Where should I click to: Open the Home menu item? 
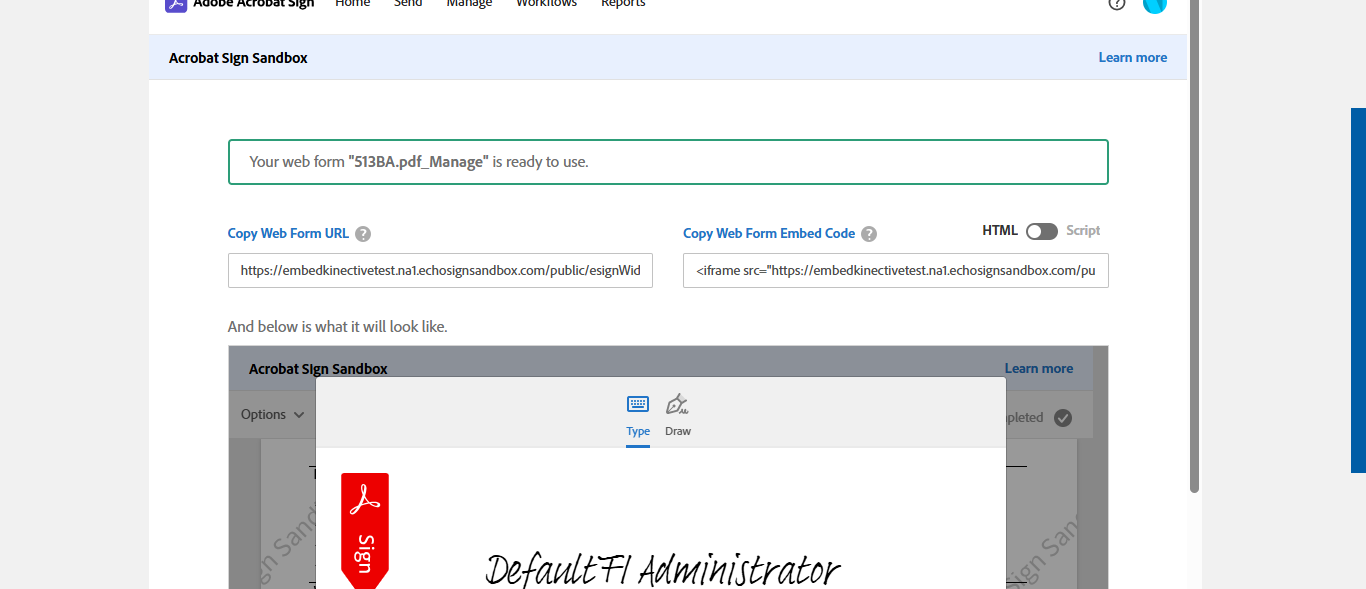[x=352, y=4]
